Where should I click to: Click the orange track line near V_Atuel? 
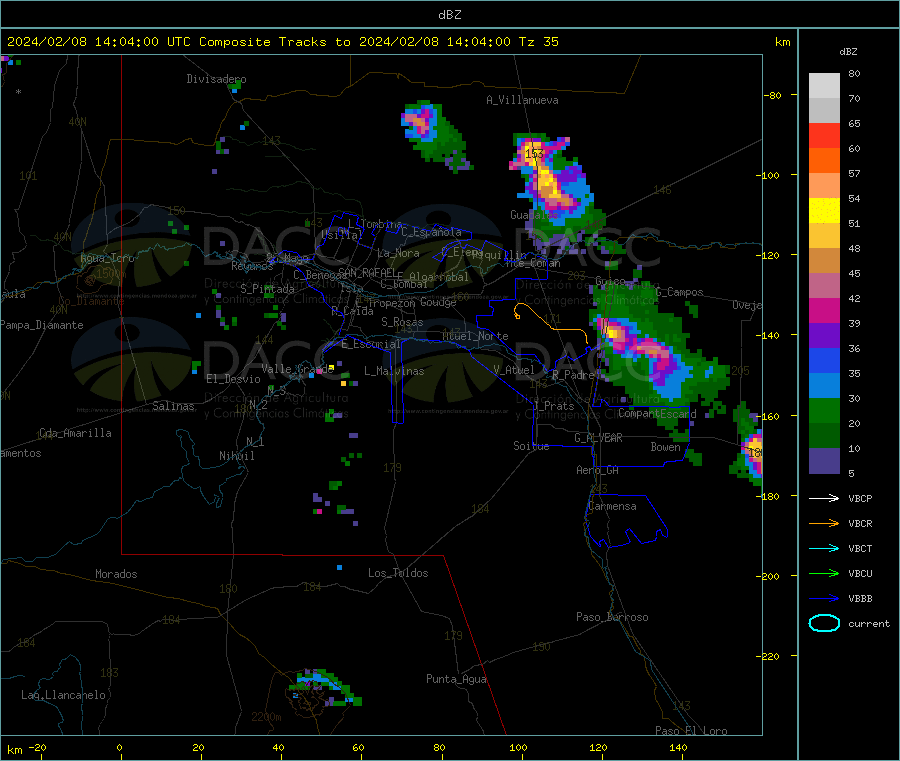click(x=551, y=323)
